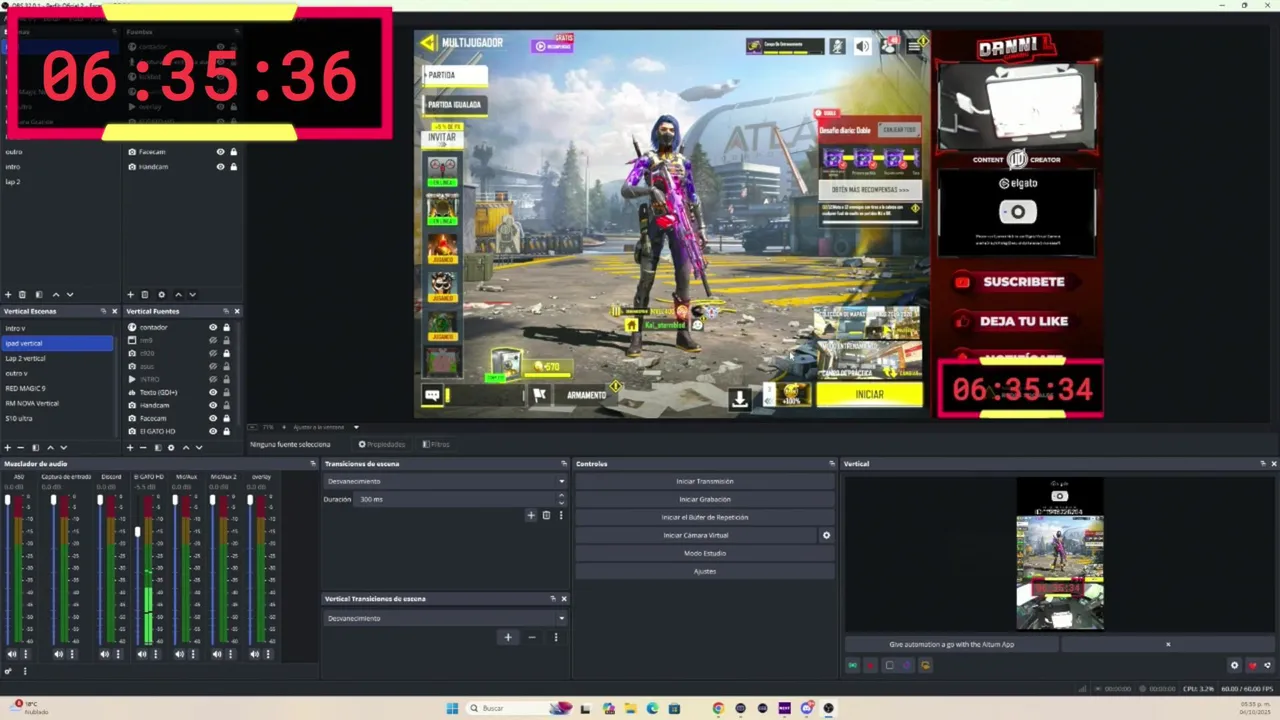Click the vertical preview thumbnail
Image resolution: width=1280 pixels, height=720 pixels.
point(1060,554)
